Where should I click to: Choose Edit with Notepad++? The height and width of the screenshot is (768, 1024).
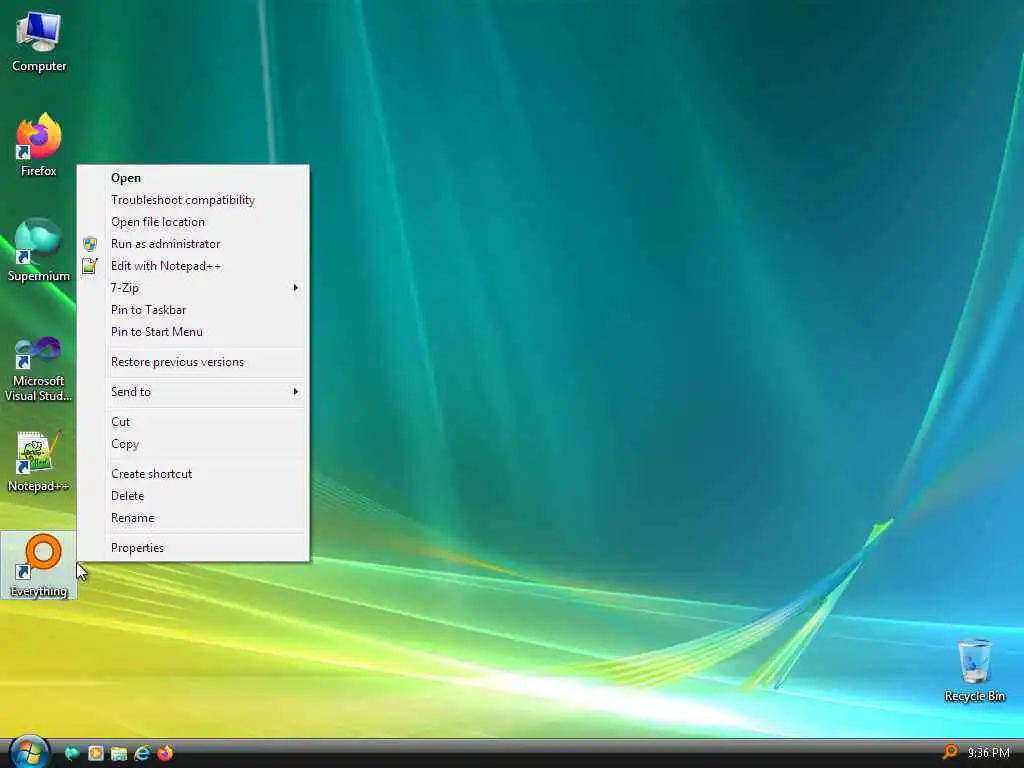tap(193, 266)
